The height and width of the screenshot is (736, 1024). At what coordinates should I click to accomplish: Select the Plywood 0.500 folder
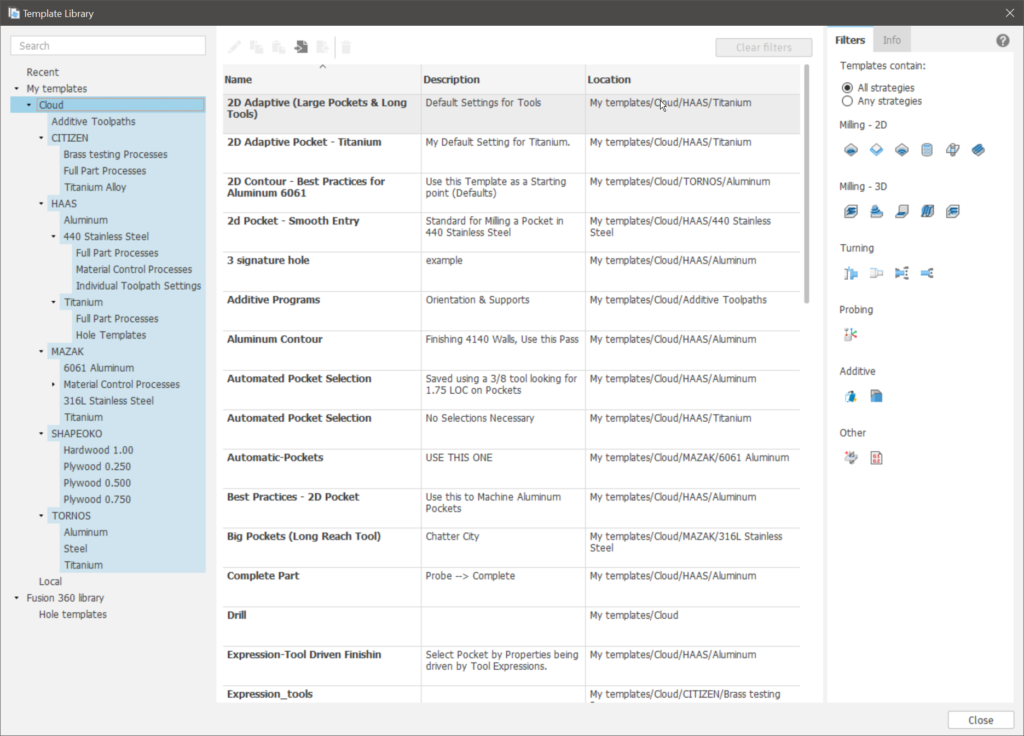(97, 483)
